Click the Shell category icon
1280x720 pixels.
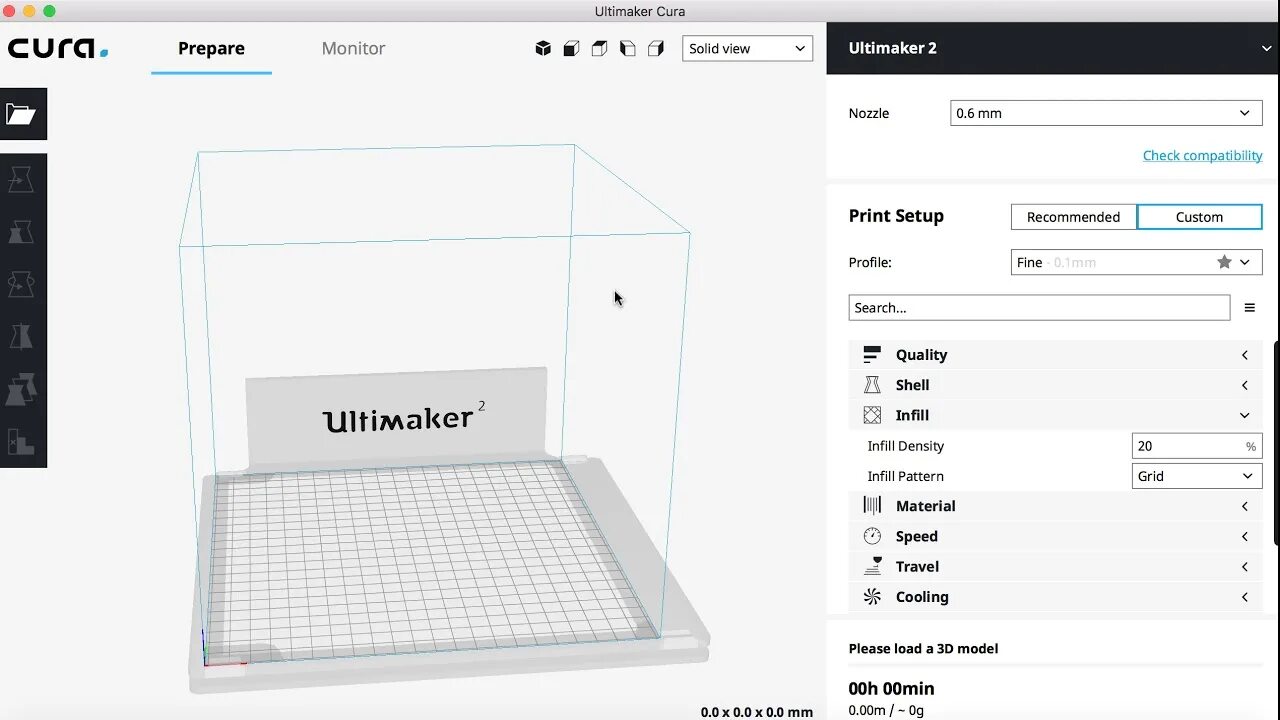pos(872,385)
